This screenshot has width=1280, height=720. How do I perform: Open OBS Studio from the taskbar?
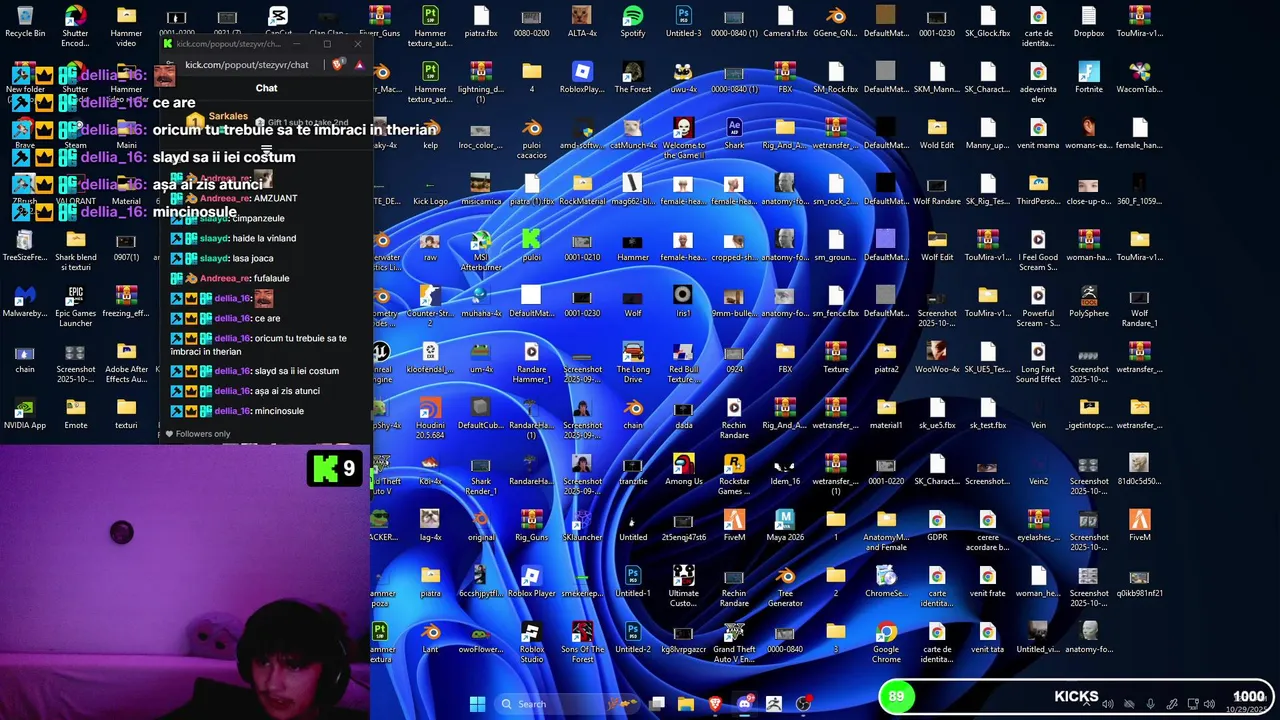(803, 704)
